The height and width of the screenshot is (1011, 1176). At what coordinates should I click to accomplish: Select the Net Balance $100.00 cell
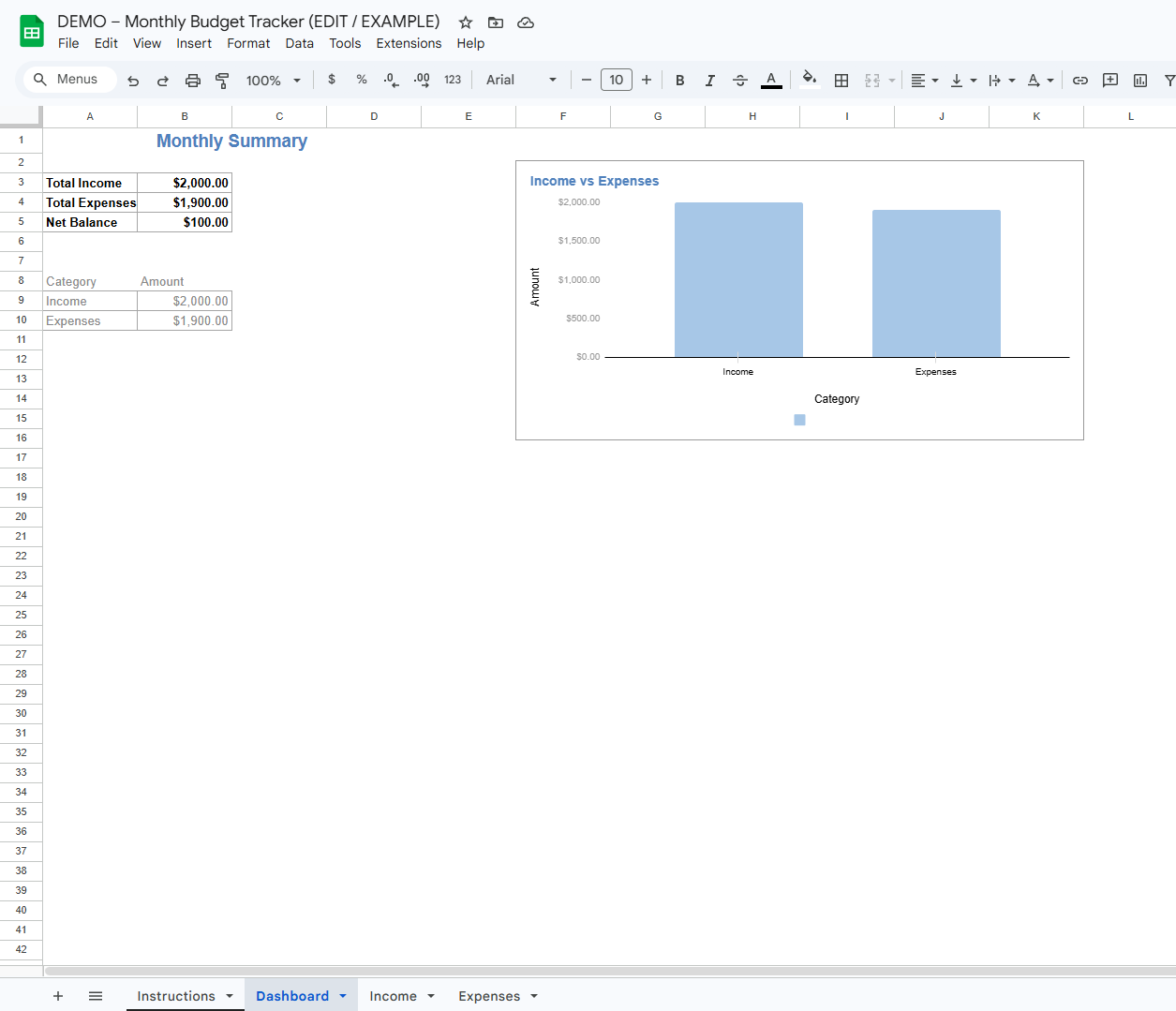tap(185, 222)
